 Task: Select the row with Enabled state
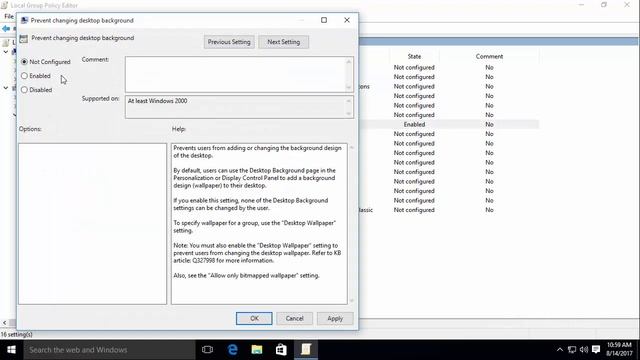pyautogui.click(x=449, y=124)
